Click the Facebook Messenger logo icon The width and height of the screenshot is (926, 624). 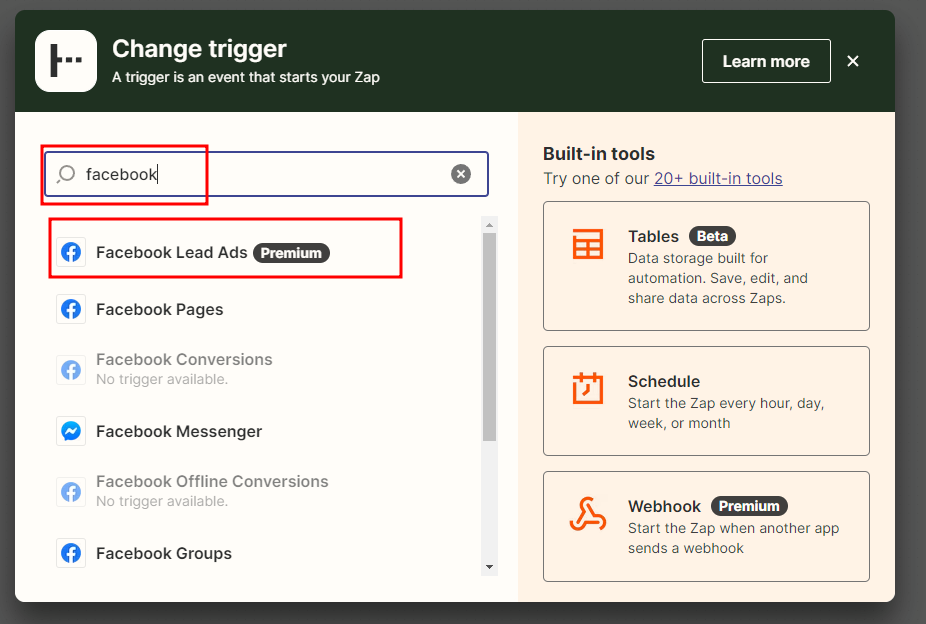coord(71,432)
